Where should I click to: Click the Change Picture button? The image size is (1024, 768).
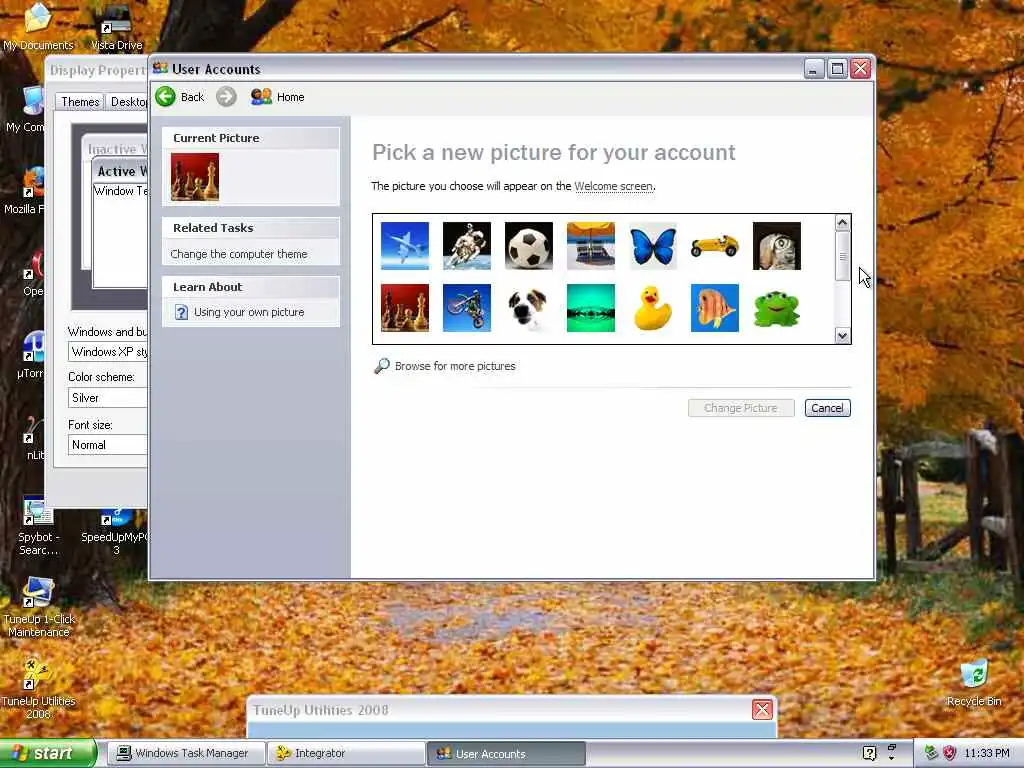pyautogui.click(x=741, y=408)
